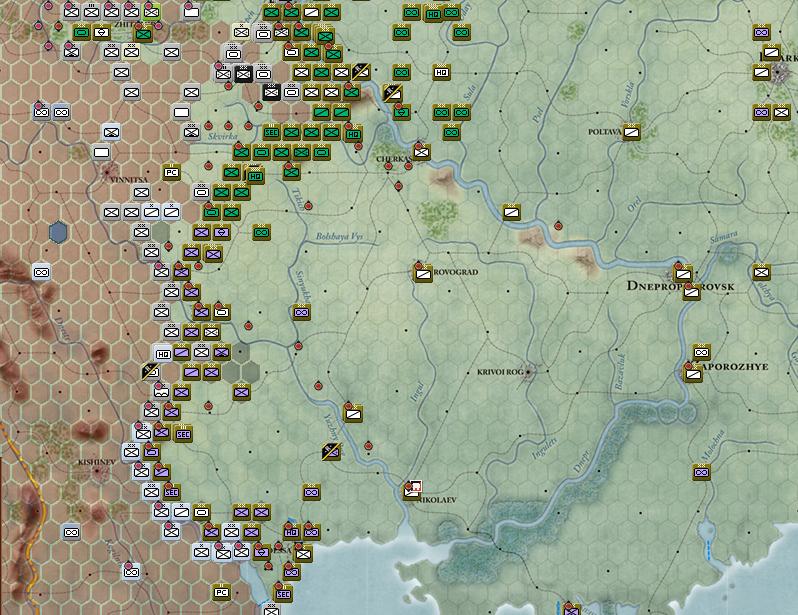
Task: Pick the purple SEC counter southeast of Kishinev
Action: point(172,492)
